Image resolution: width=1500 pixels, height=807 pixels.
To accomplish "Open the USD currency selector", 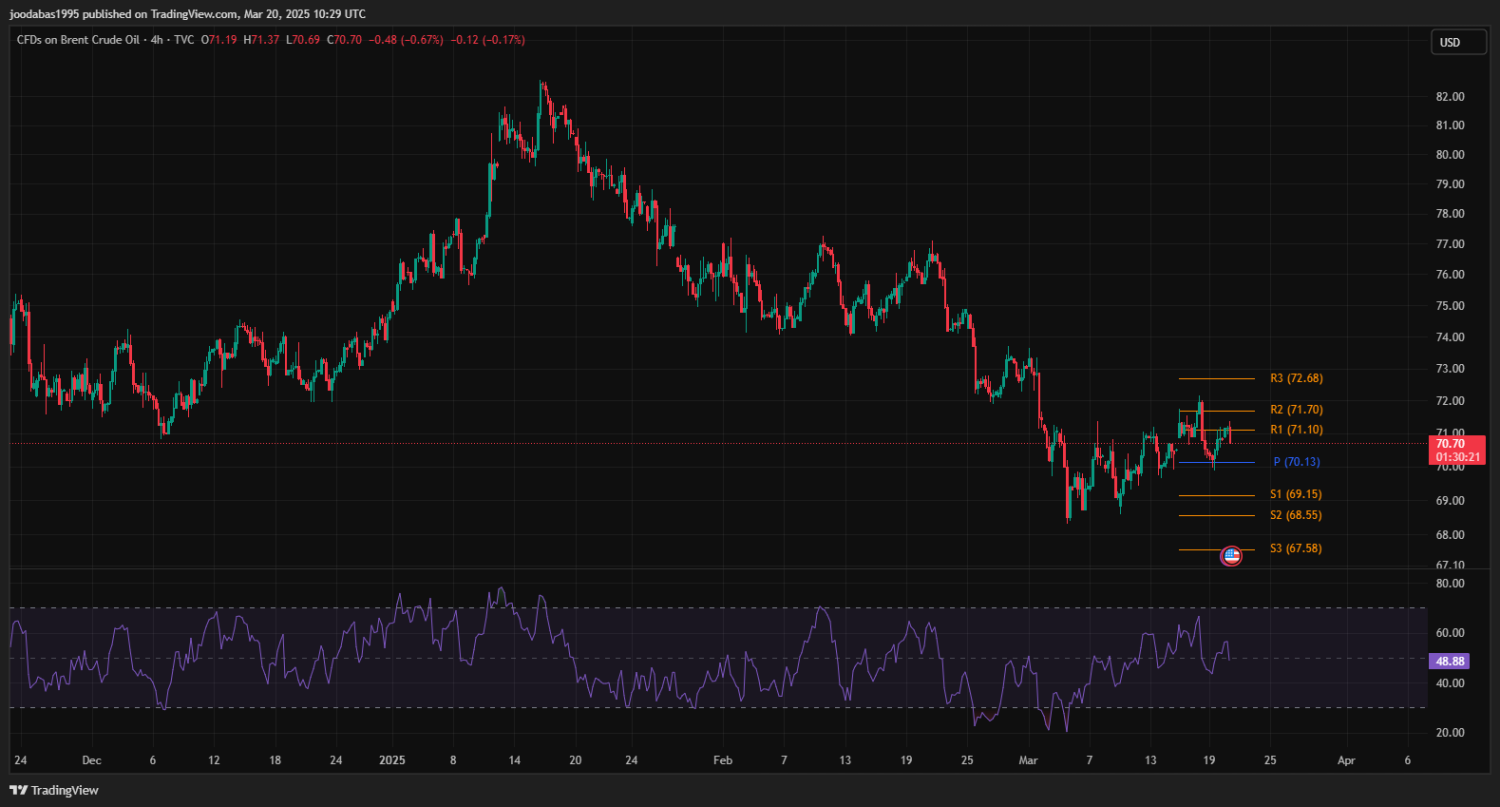I will point(1449,42).
